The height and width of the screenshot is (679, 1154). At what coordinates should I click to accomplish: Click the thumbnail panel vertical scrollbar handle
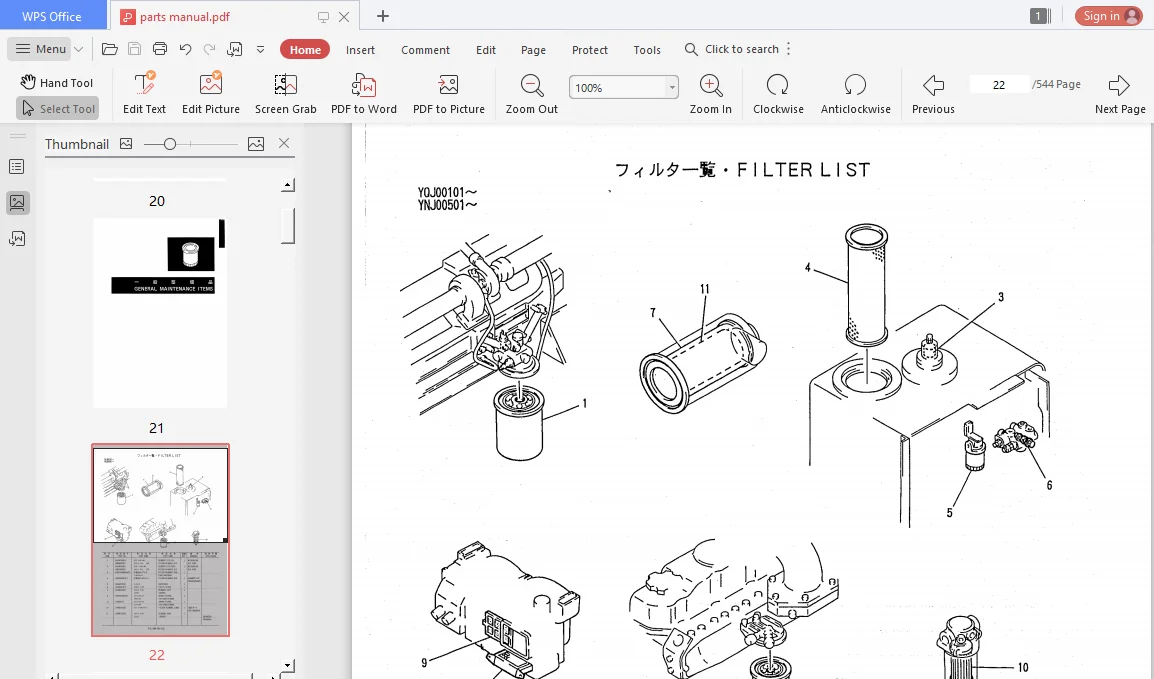tap(288, 226)
